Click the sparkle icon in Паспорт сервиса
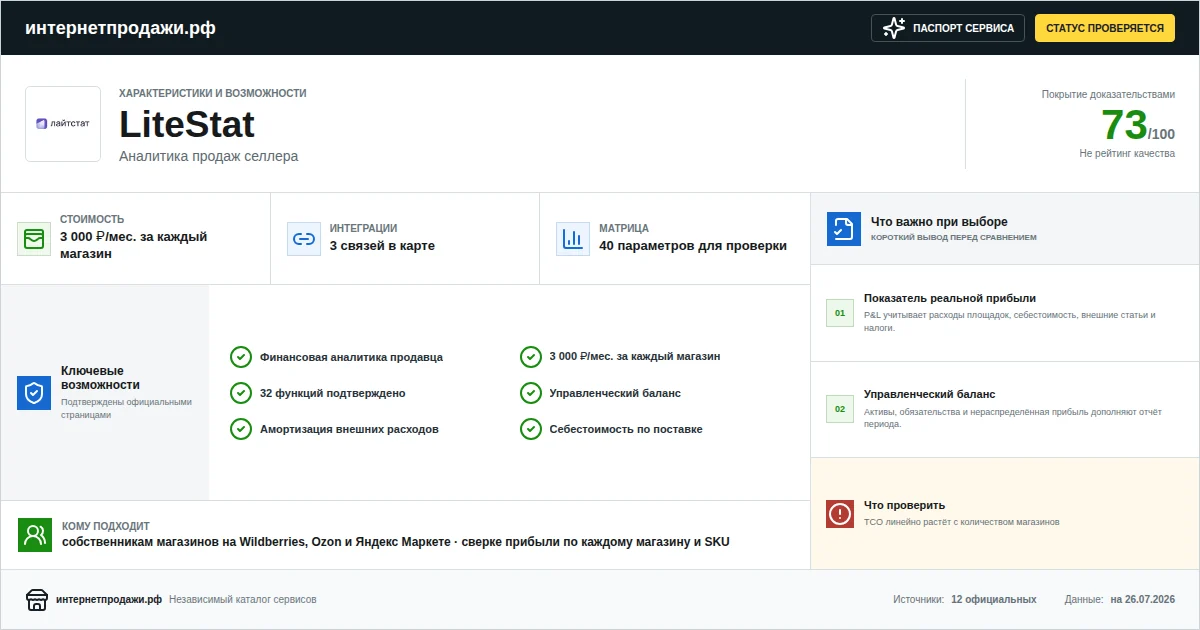1200x630 pixels. pyautogui.click(x=894, y=28)
